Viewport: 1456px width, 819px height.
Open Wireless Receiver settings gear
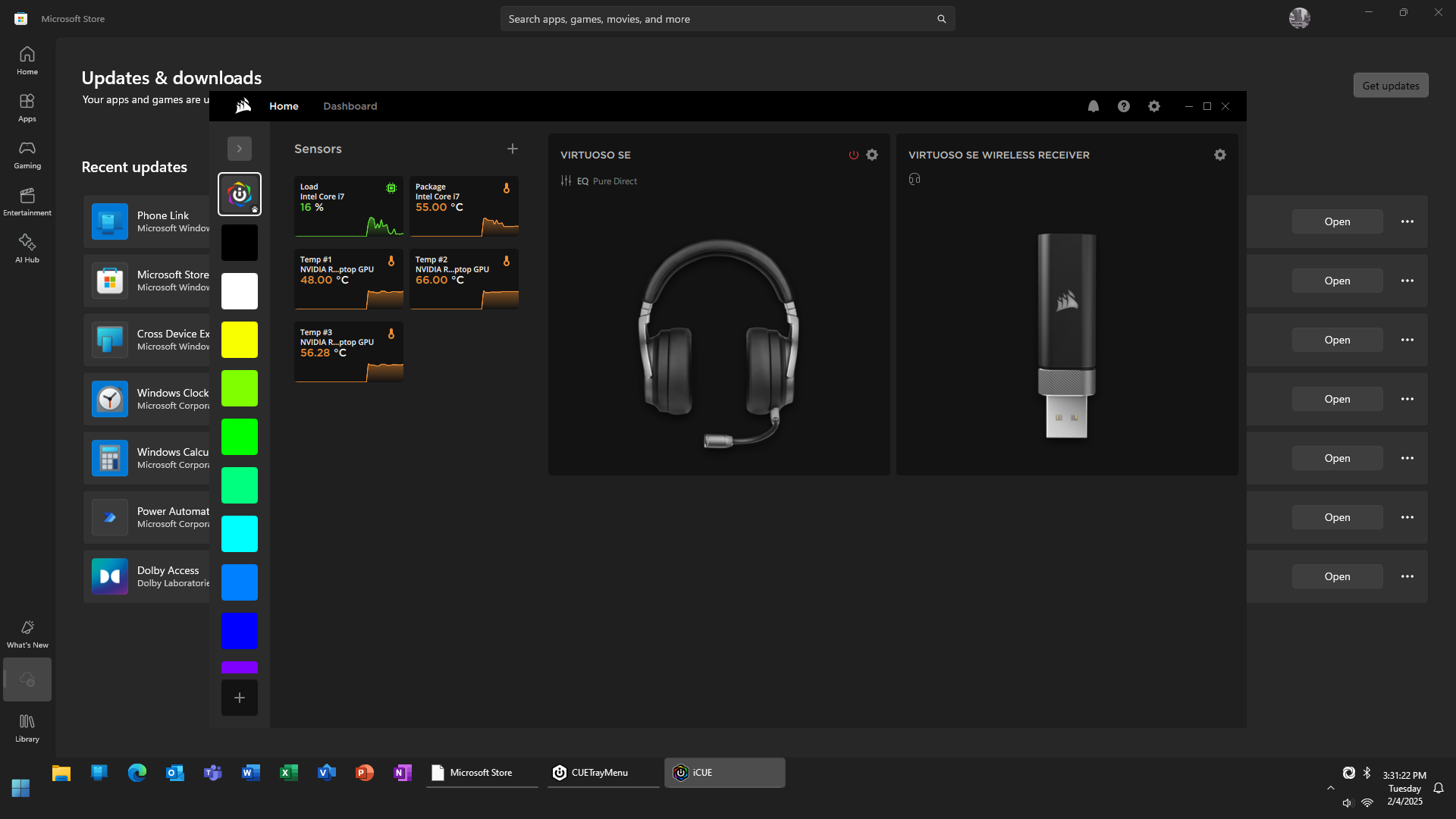1219,155
